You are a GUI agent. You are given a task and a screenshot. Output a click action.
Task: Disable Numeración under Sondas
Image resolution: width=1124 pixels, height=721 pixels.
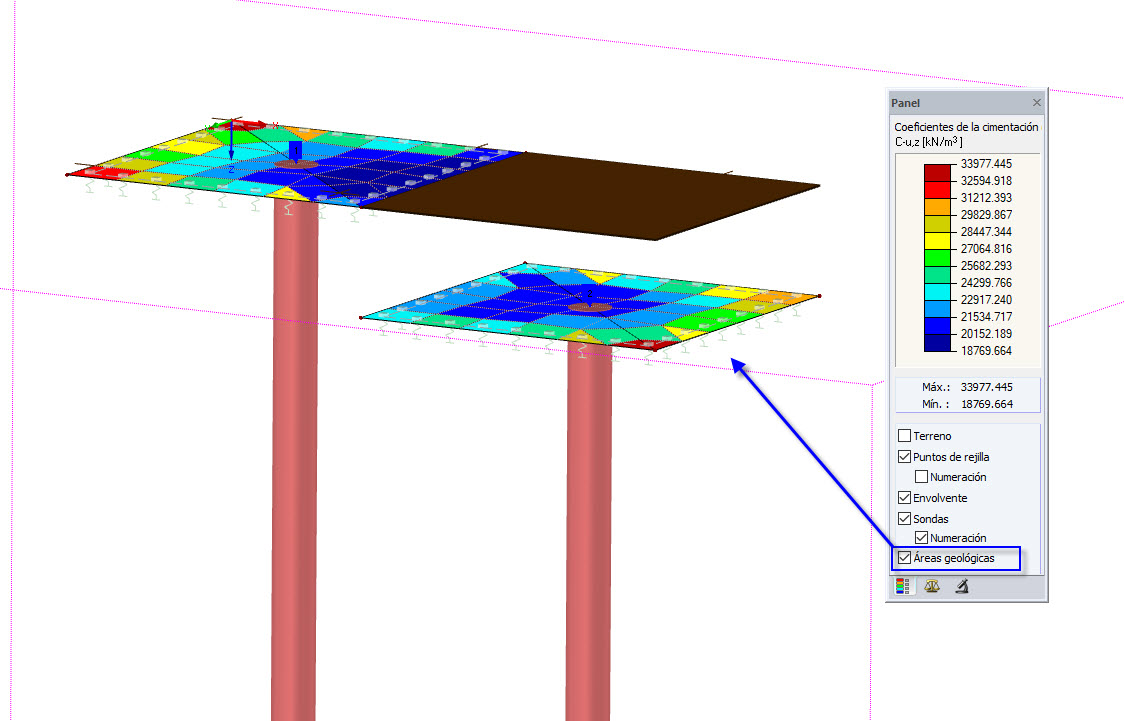(922, 538)
